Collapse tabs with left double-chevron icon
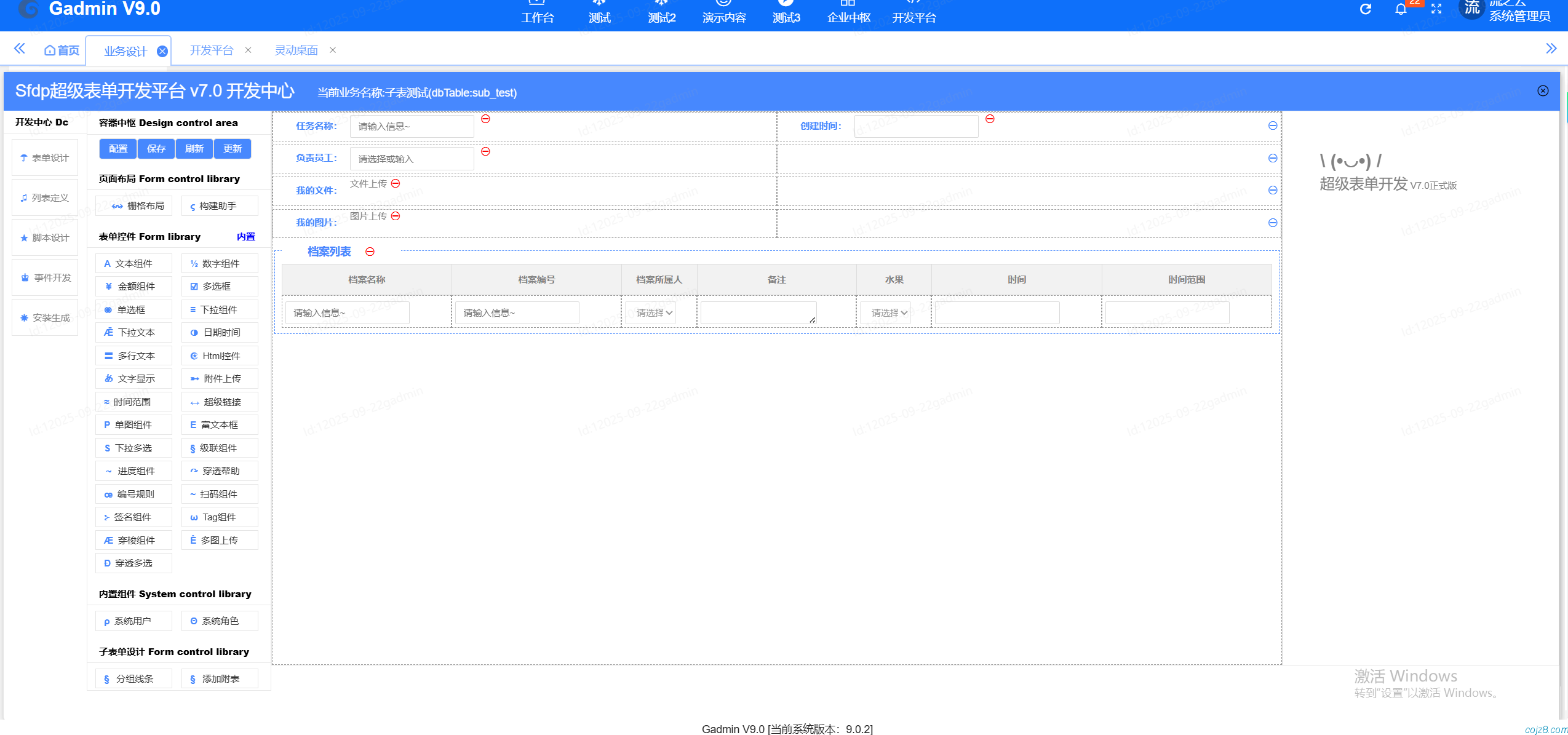This screenshot has height=735, width=1568. (x=19, y=49)
